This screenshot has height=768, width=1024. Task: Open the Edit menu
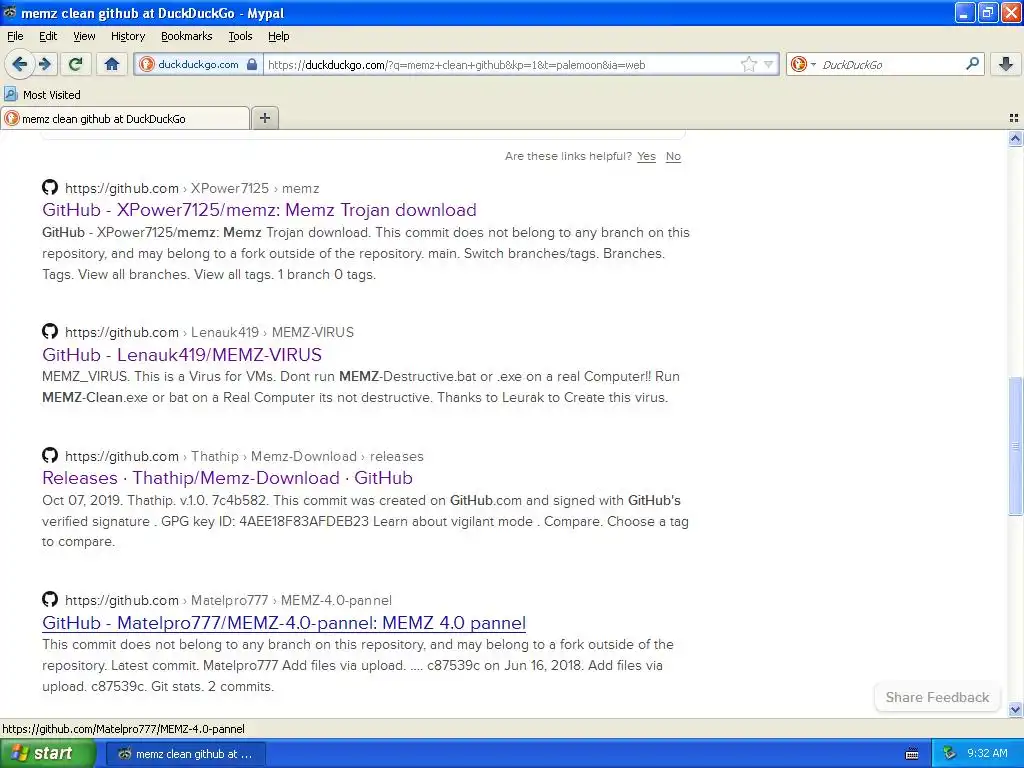click(x=48, y=36)
